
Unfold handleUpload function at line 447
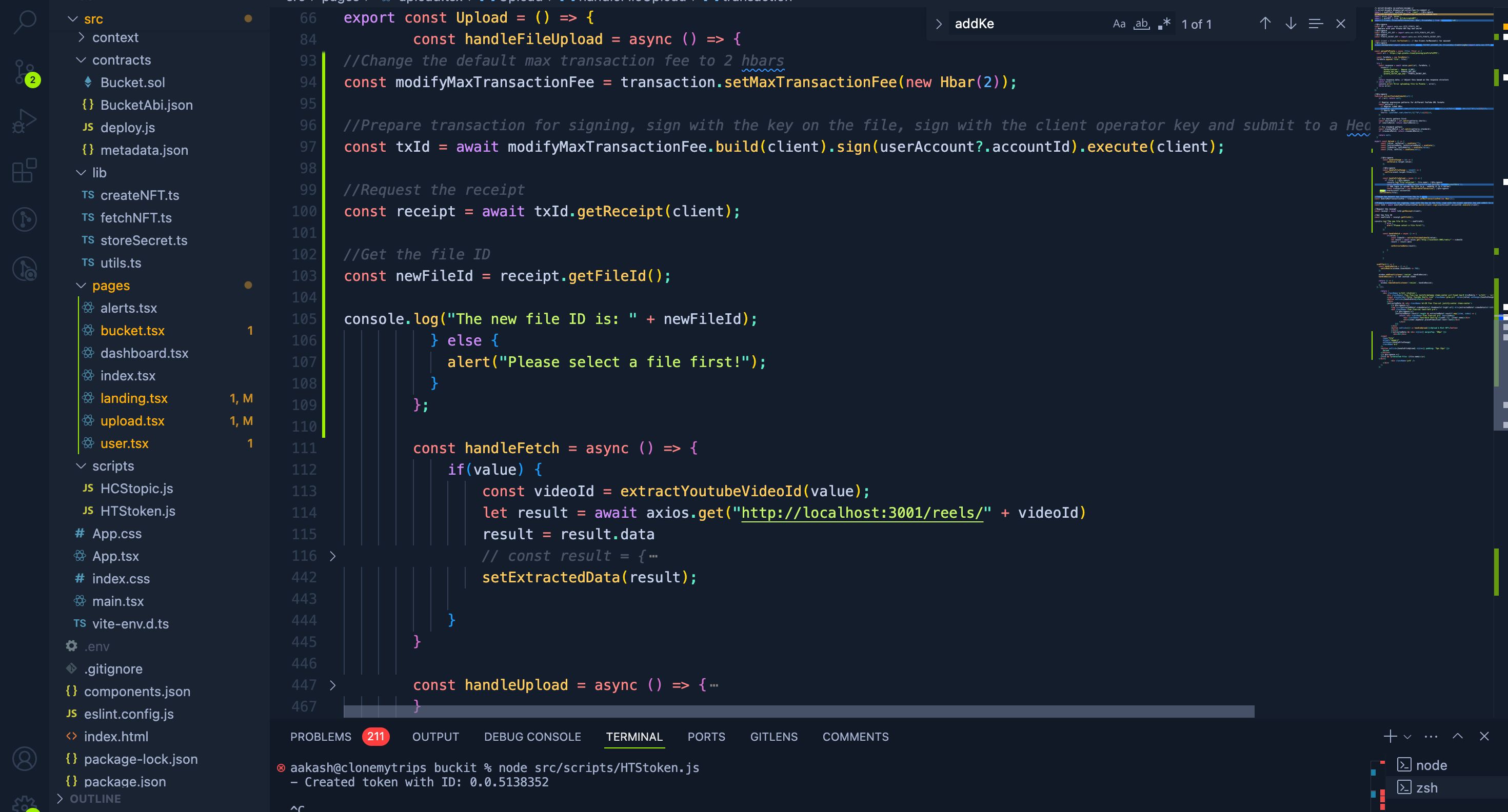332,685
